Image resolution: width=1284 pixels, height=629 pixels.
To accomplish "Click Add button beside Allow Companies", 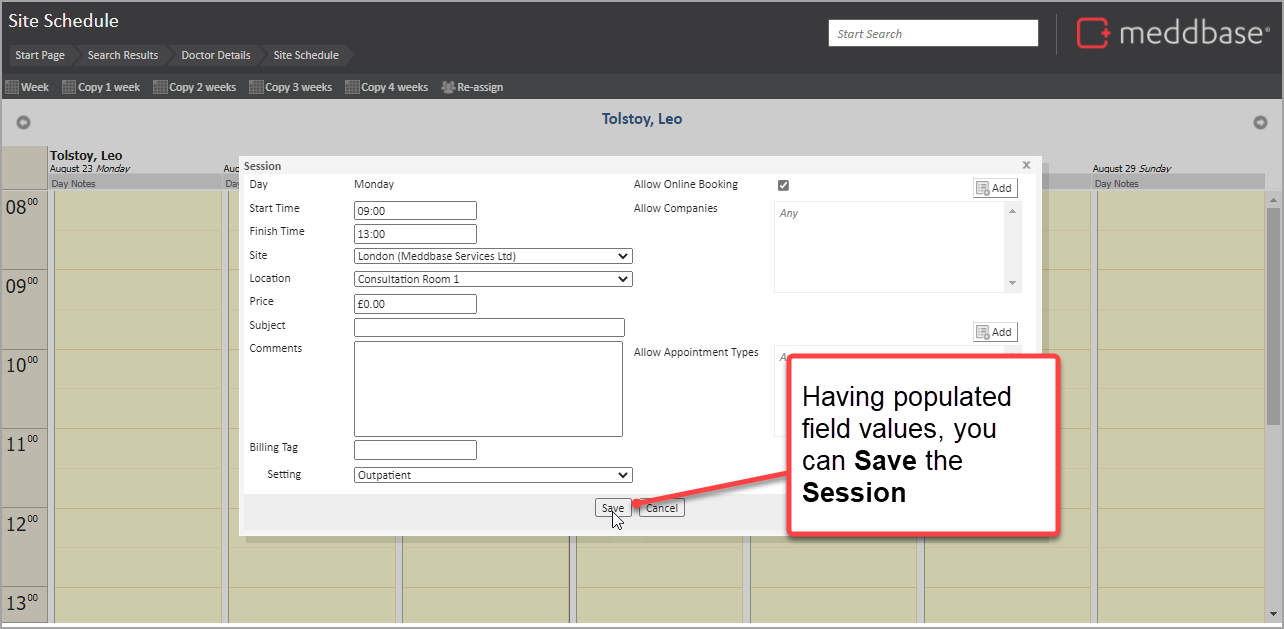I will coord(994,188).
